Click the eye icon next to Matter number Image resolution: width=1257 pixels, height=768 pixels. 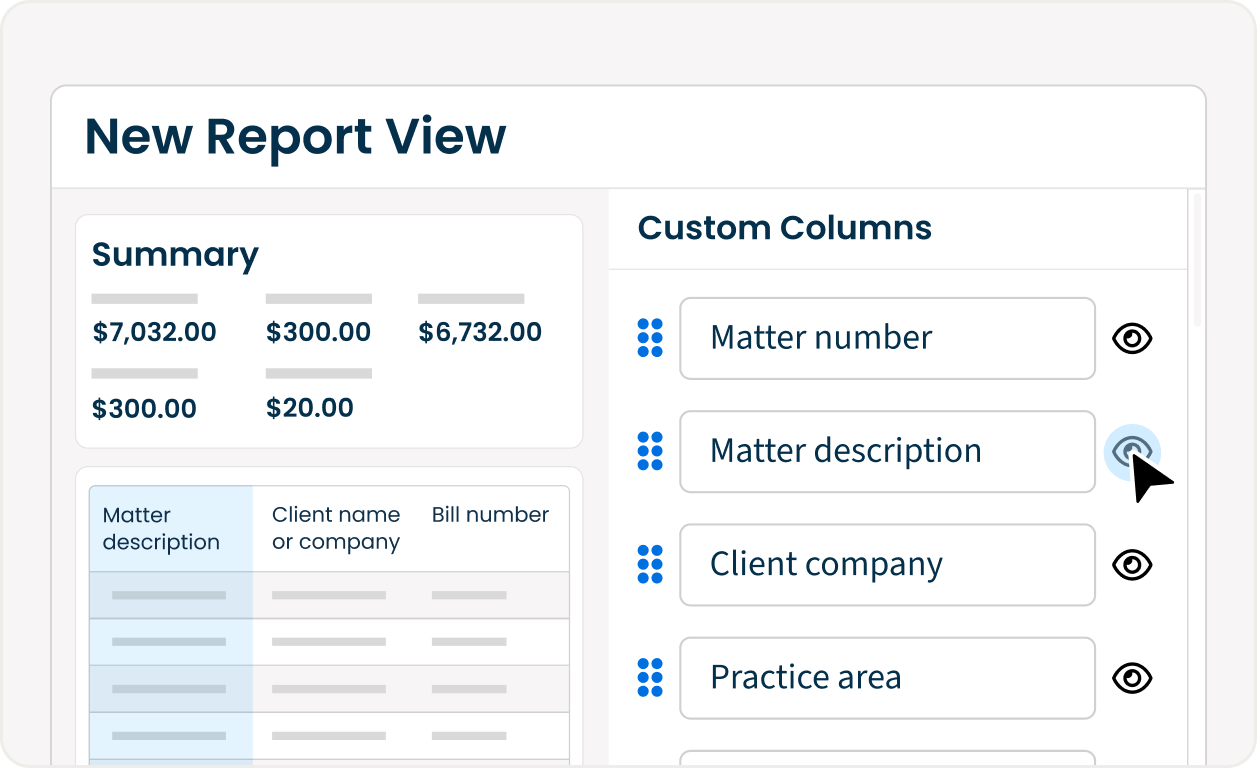pyautogui.click(x=1131, y=338)
